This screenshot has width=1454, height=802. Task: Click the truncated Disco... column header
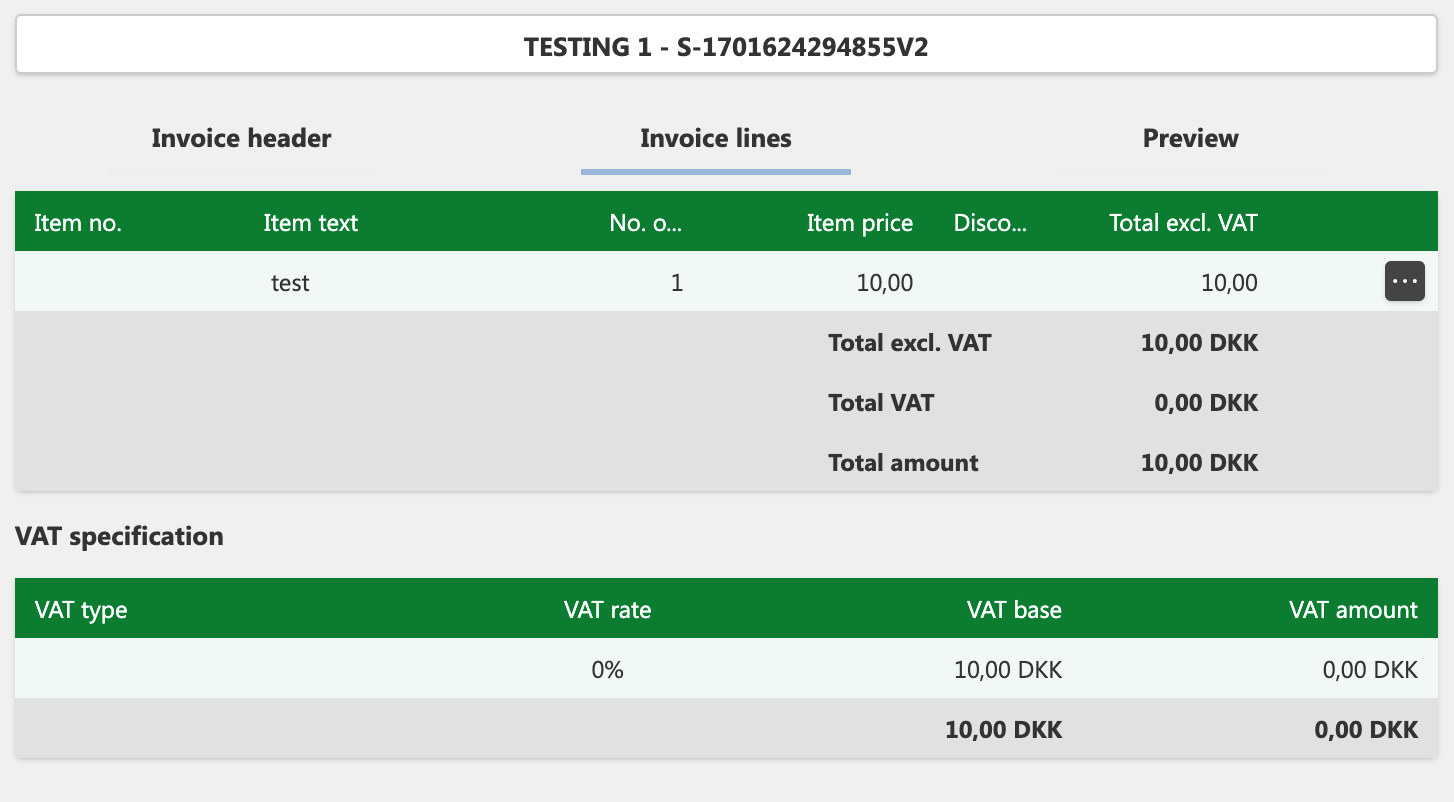pyautogui.click(x=990, y=223)
